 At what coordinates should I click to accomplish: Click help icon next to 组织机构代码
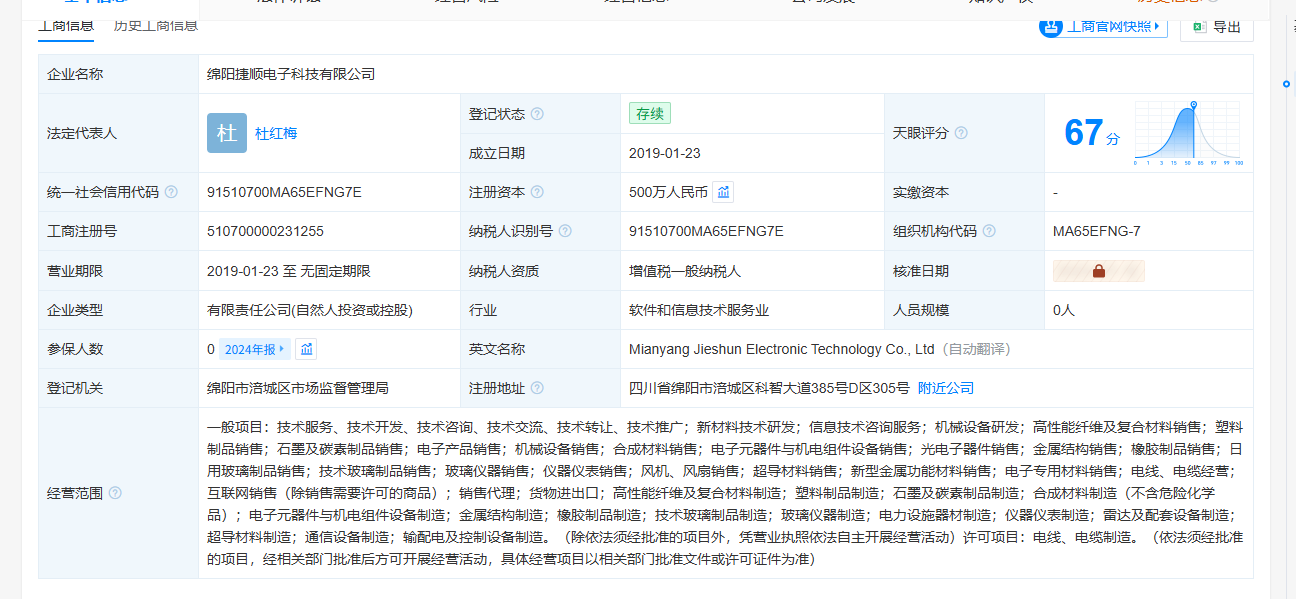(x=989, y=231)
